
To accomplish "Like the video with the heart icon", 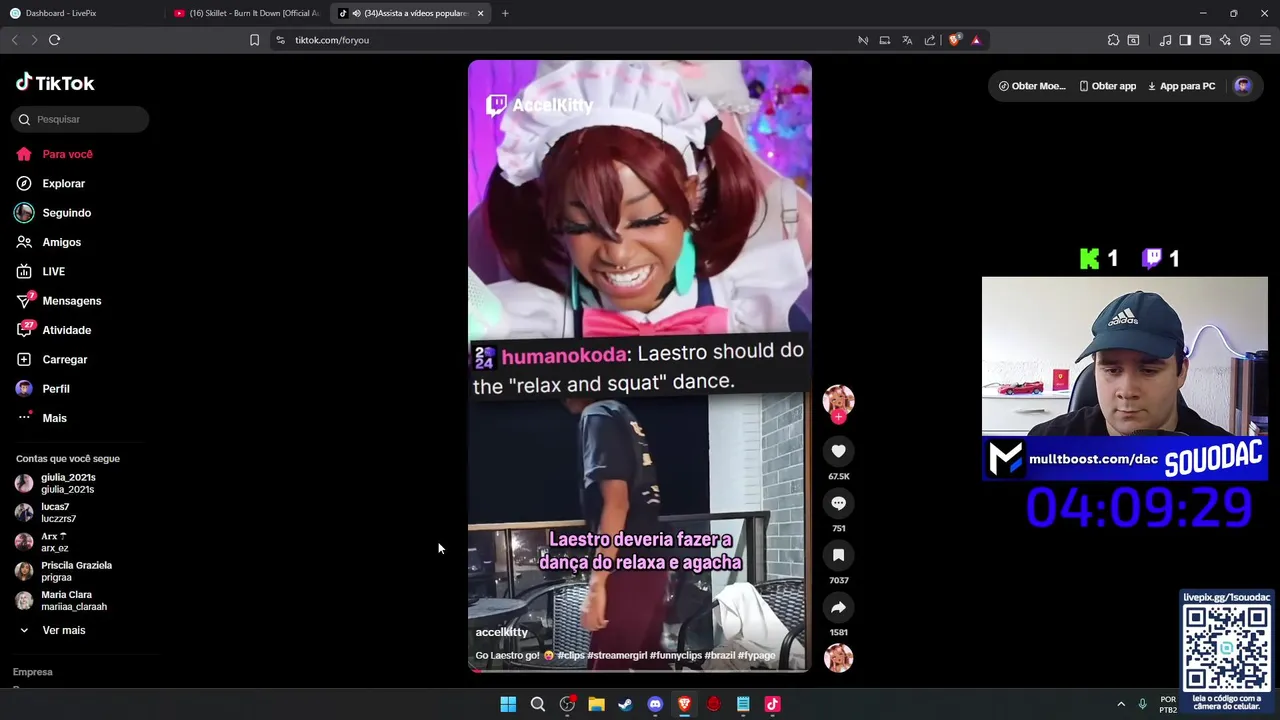I will tap(838, 451).
